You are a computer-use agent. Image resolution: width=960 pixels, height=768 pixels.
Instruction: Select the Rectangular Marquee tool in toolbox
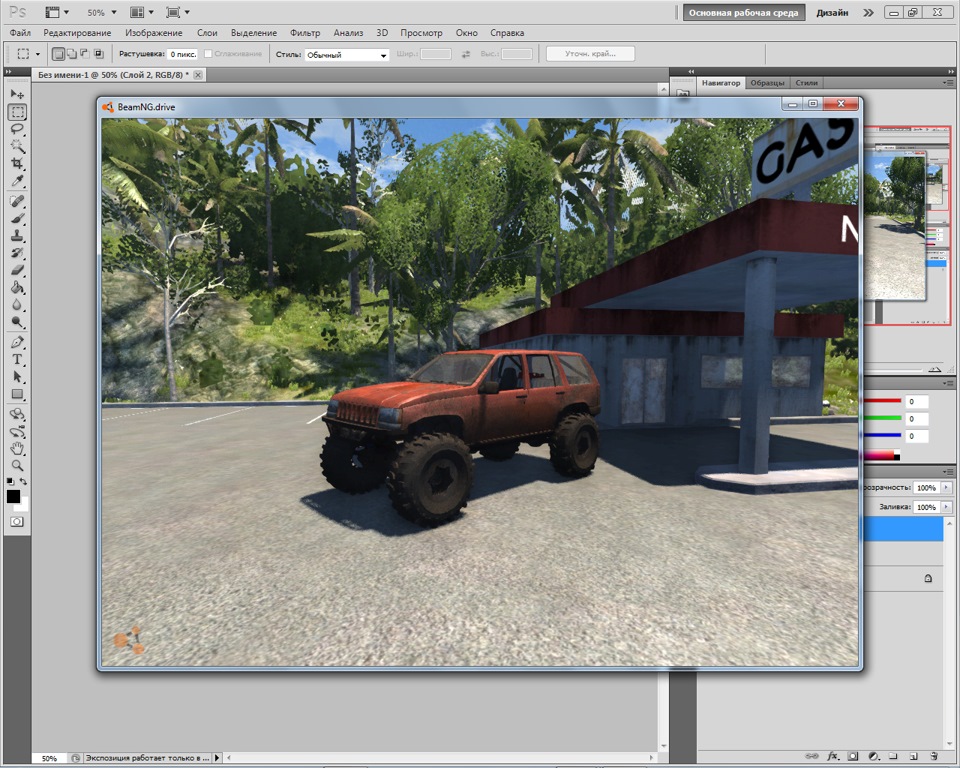tap(17, 112)
